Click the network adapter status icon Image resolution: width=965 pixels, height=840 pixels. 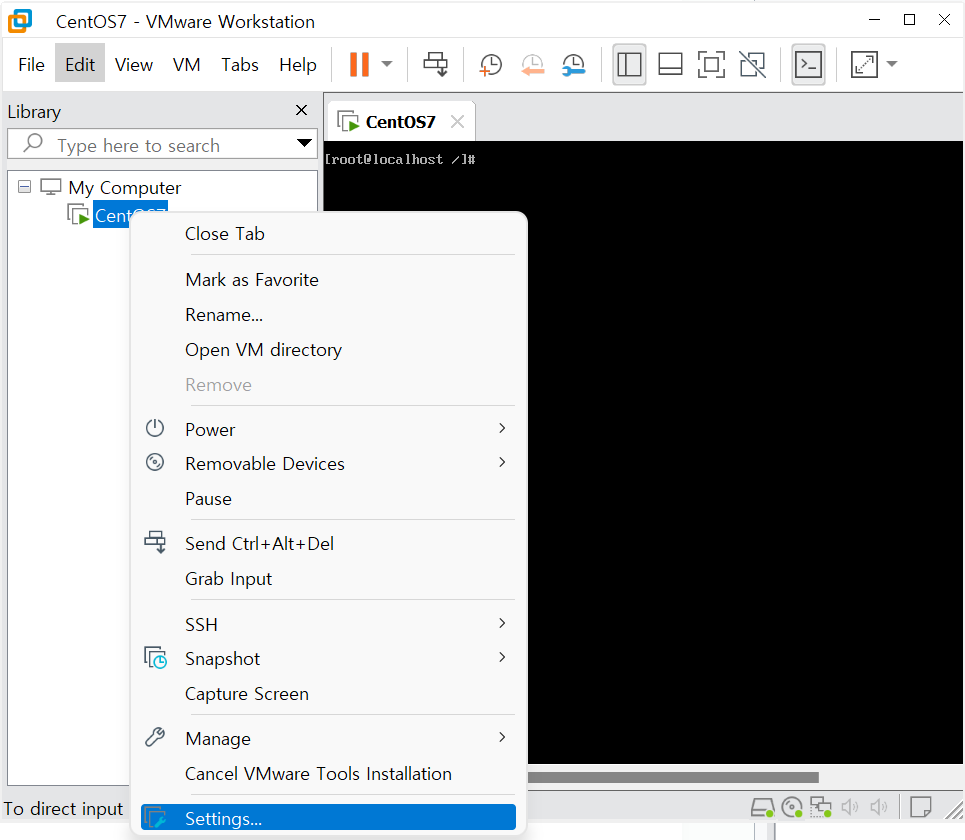[x=820, y=807]
